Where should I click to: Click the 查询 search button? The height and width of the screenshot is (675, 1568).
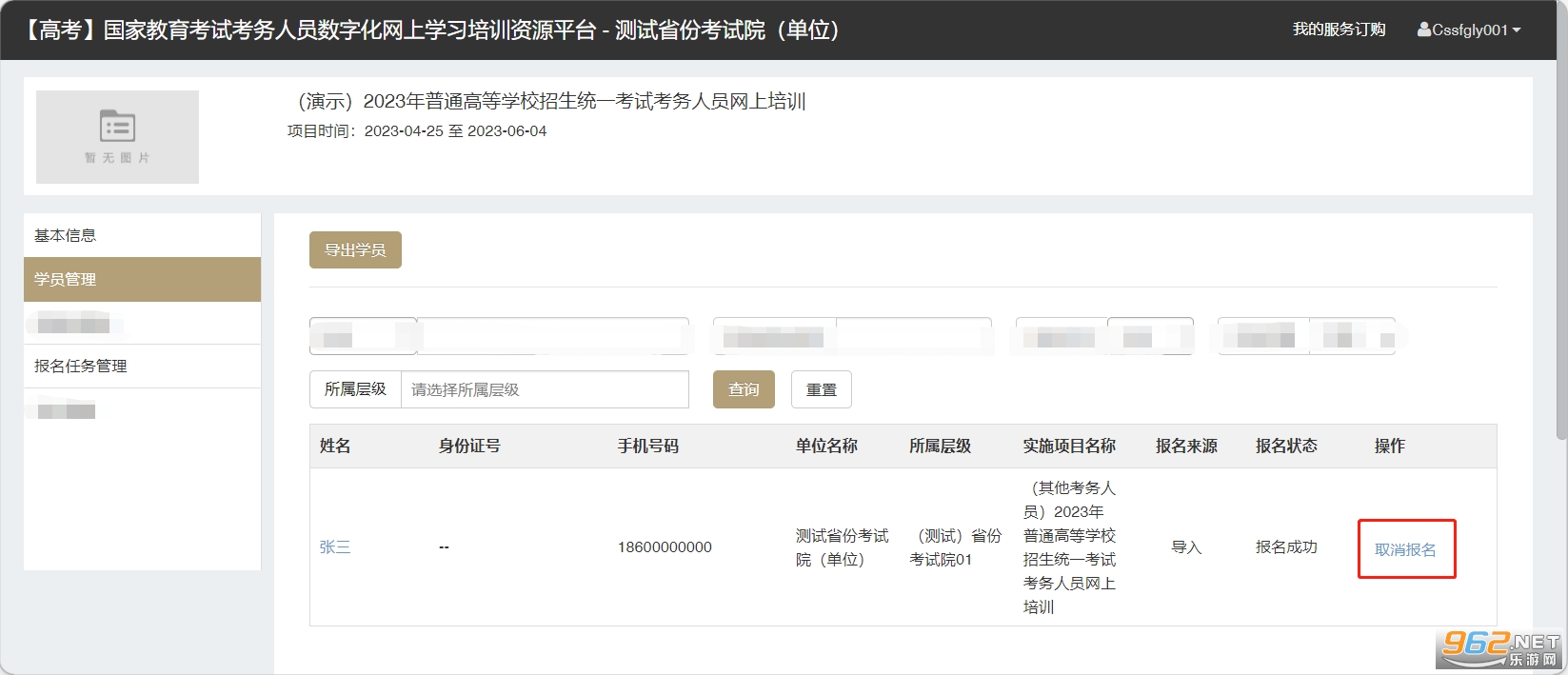click(744, 389)
